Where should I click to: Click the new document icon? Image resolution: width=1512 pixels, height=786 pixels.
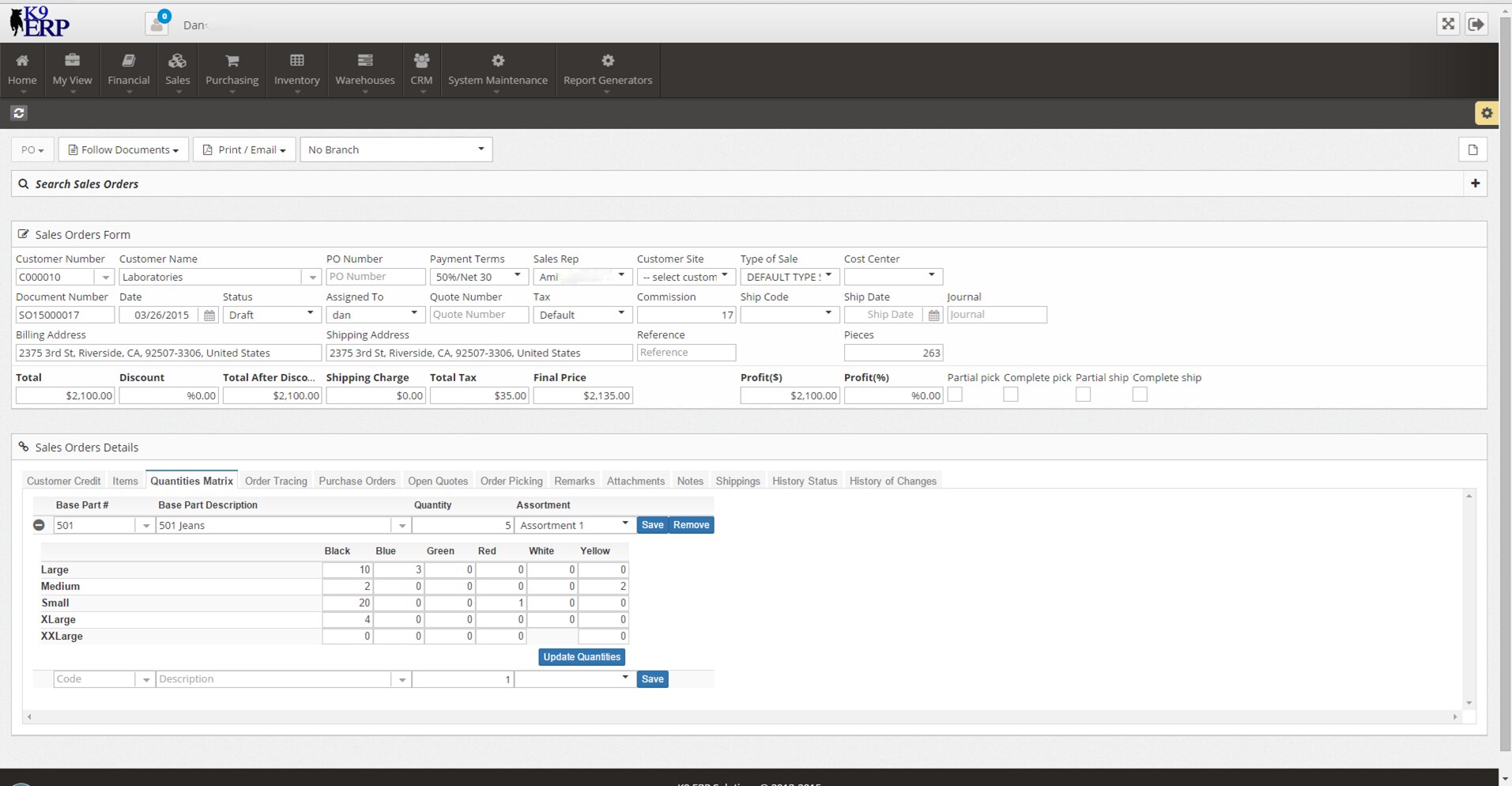tap(1472, 149)
